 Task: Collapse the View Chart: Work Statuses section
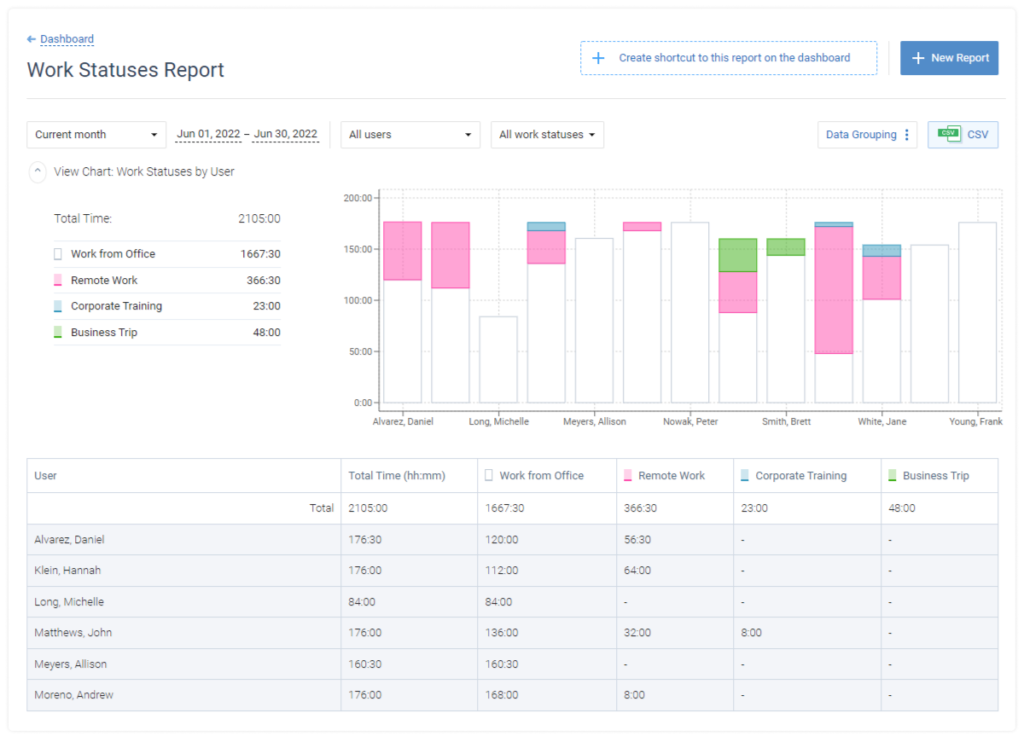click(37, 171)
